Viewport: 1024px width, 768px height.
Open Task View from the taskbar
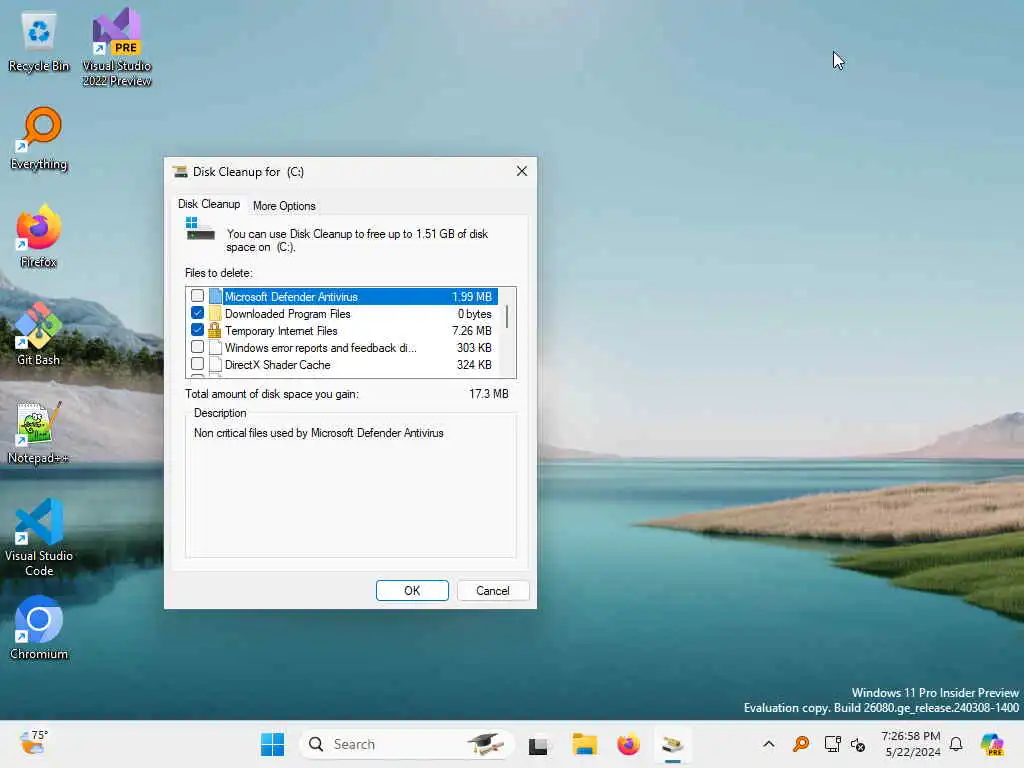coord(538,744)
